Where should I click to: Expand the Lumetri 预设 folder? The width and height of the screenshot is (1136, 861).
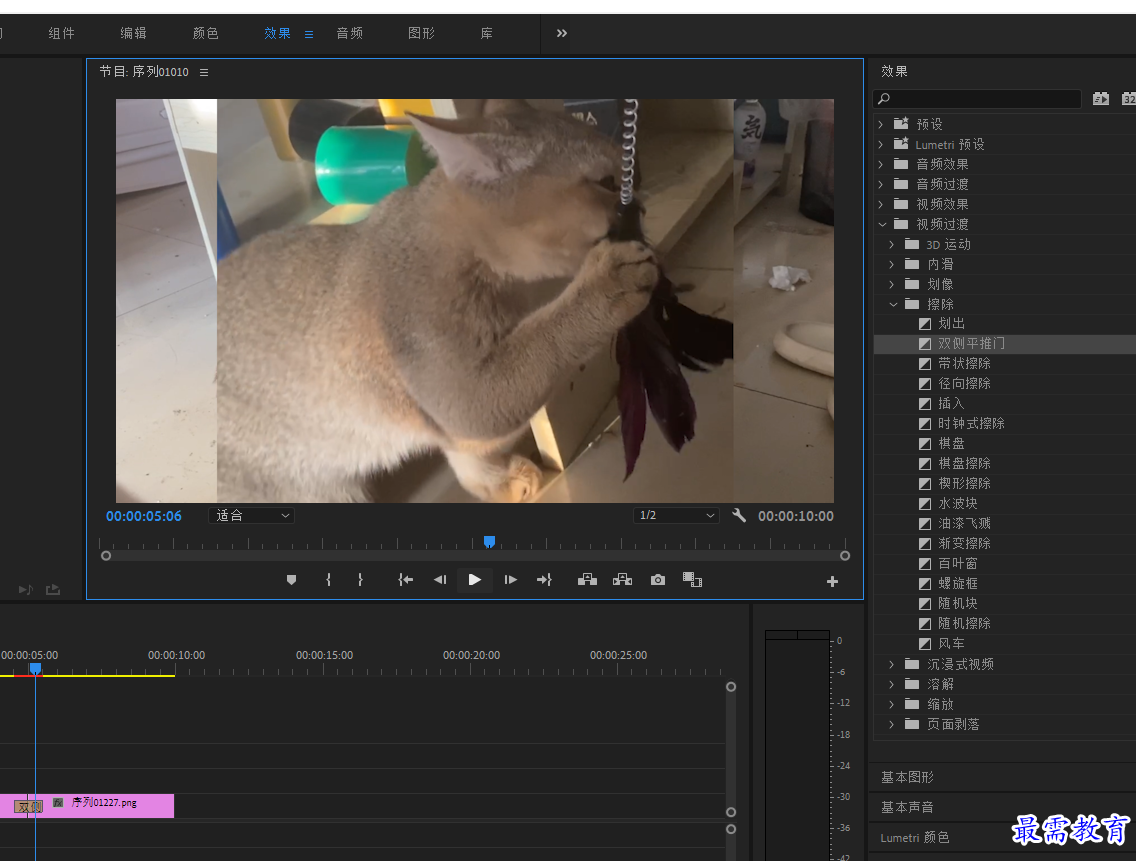click(881, 145)
